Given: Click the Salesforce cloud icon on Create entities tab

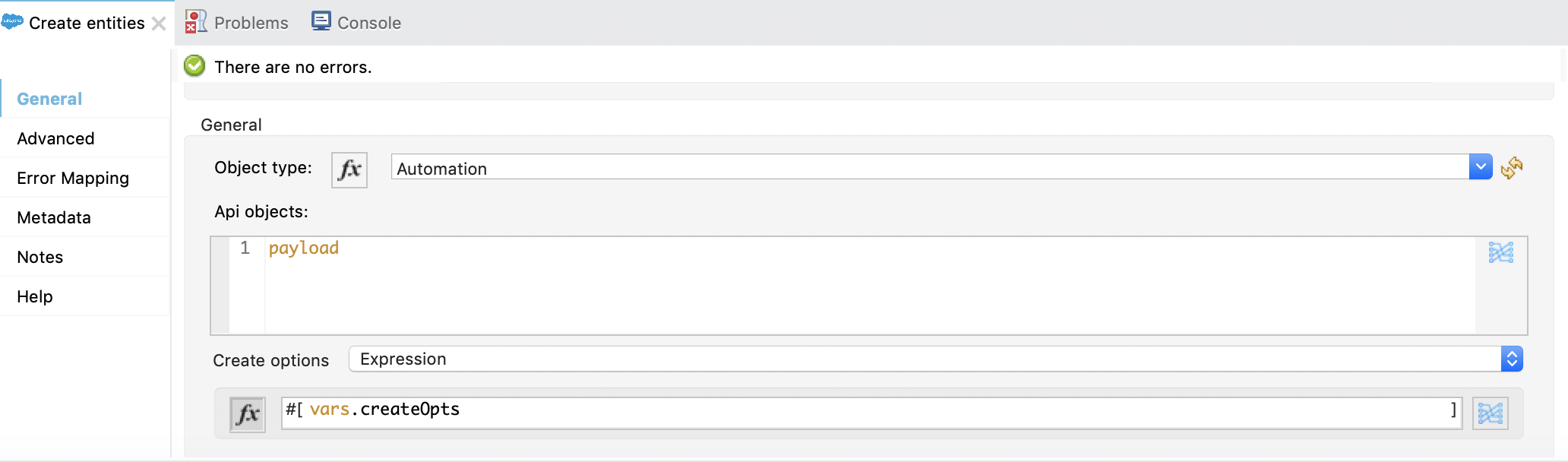Looking at the screenshot, I should [13, 22].
